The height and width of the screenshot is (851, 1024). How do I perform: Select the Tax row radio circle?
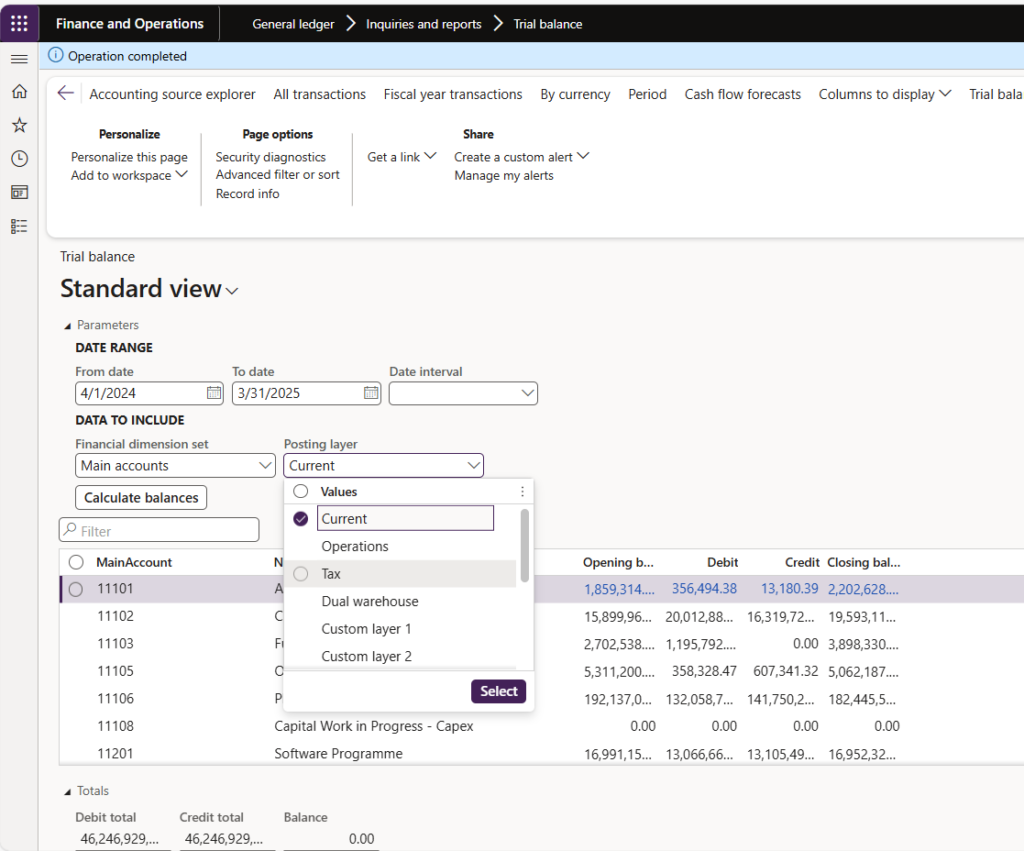tap(300, 573)
